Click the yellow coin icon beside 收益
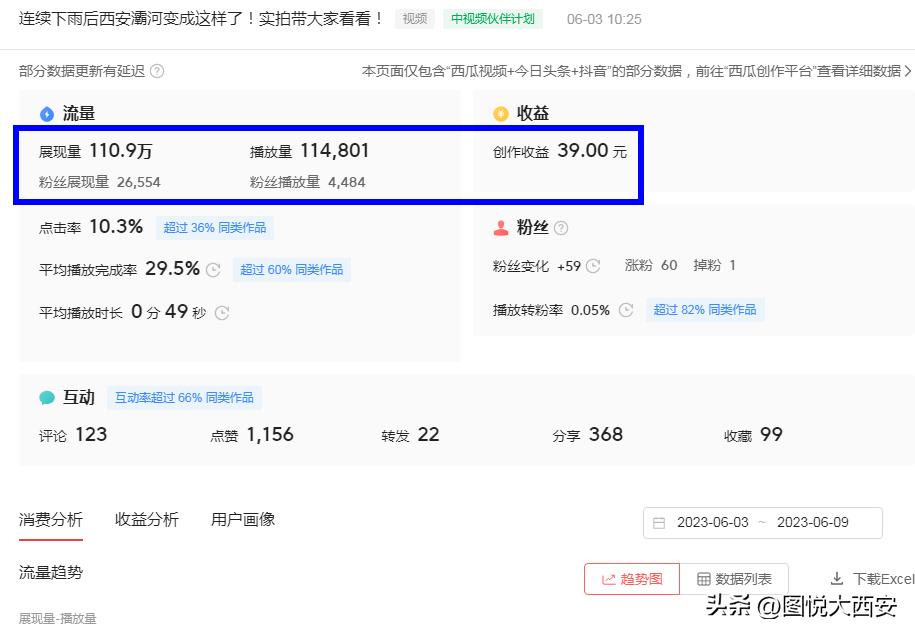The image size is (915, 635). point(500,113)
